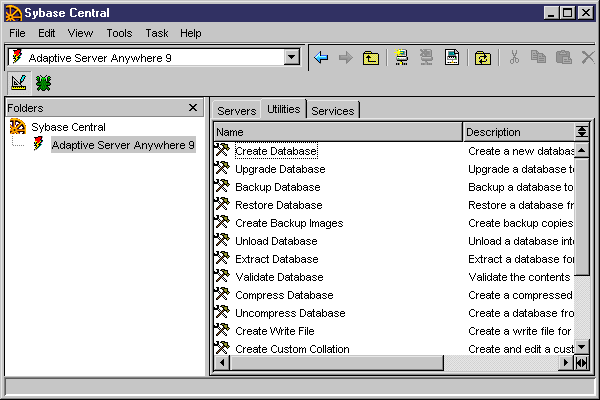Click the Refresh Folder toolbar icon
The image size is (600, 400).
point(483,58)
